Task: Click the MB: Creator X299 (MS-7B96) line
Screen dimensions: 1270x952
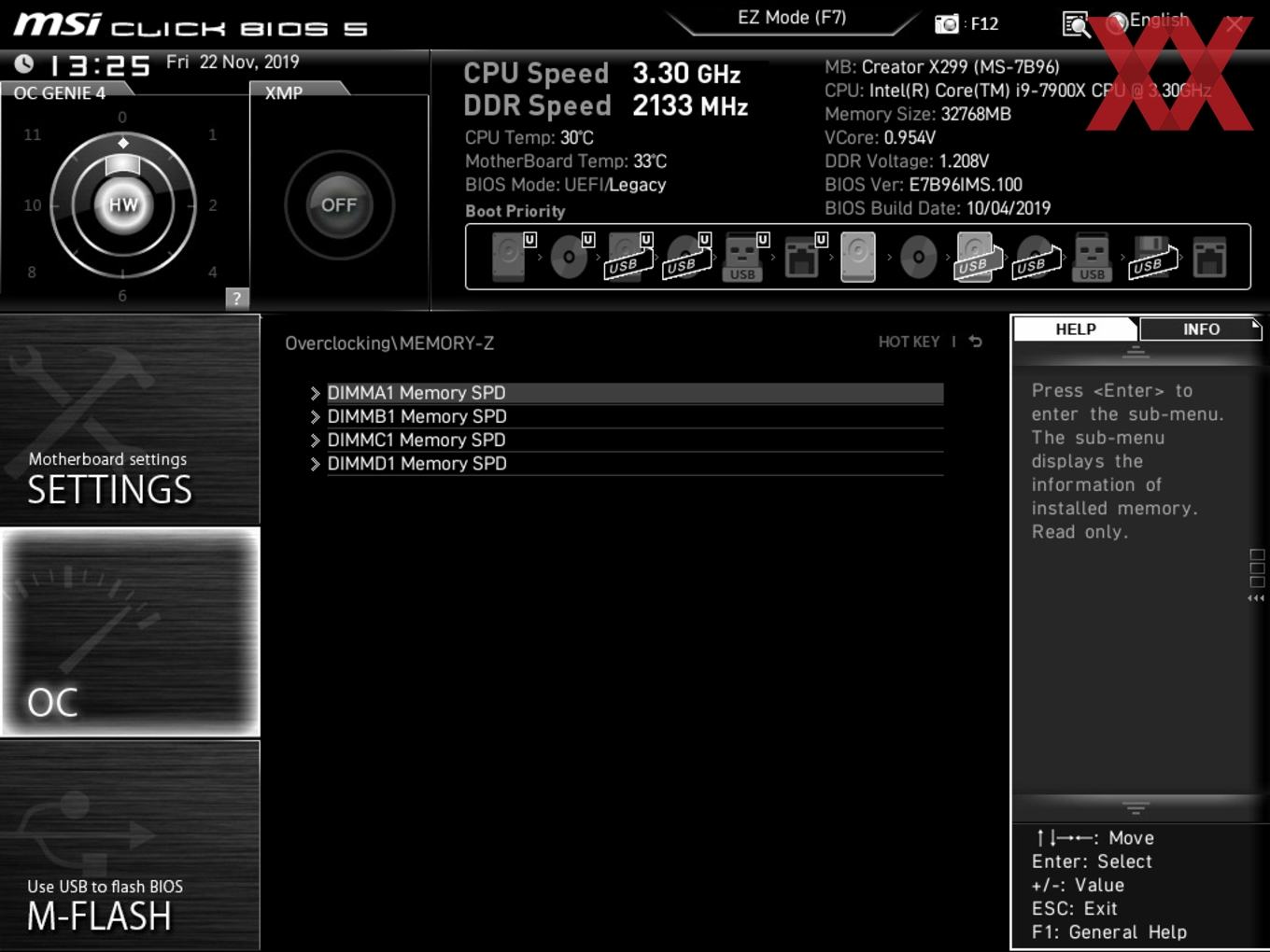Action: [942, 66]
